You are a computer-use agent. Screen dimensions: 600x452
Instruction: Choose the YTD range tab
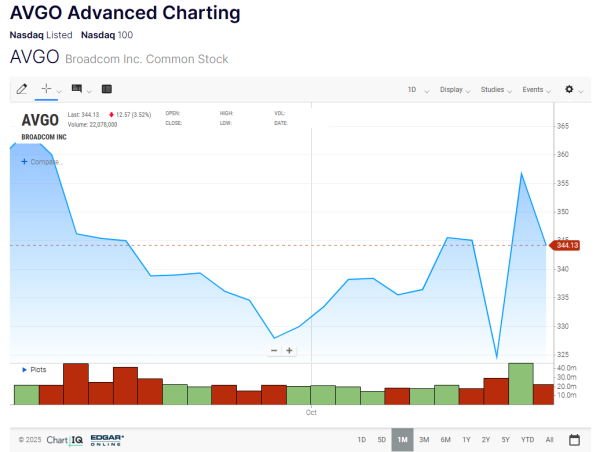[527, 439]
